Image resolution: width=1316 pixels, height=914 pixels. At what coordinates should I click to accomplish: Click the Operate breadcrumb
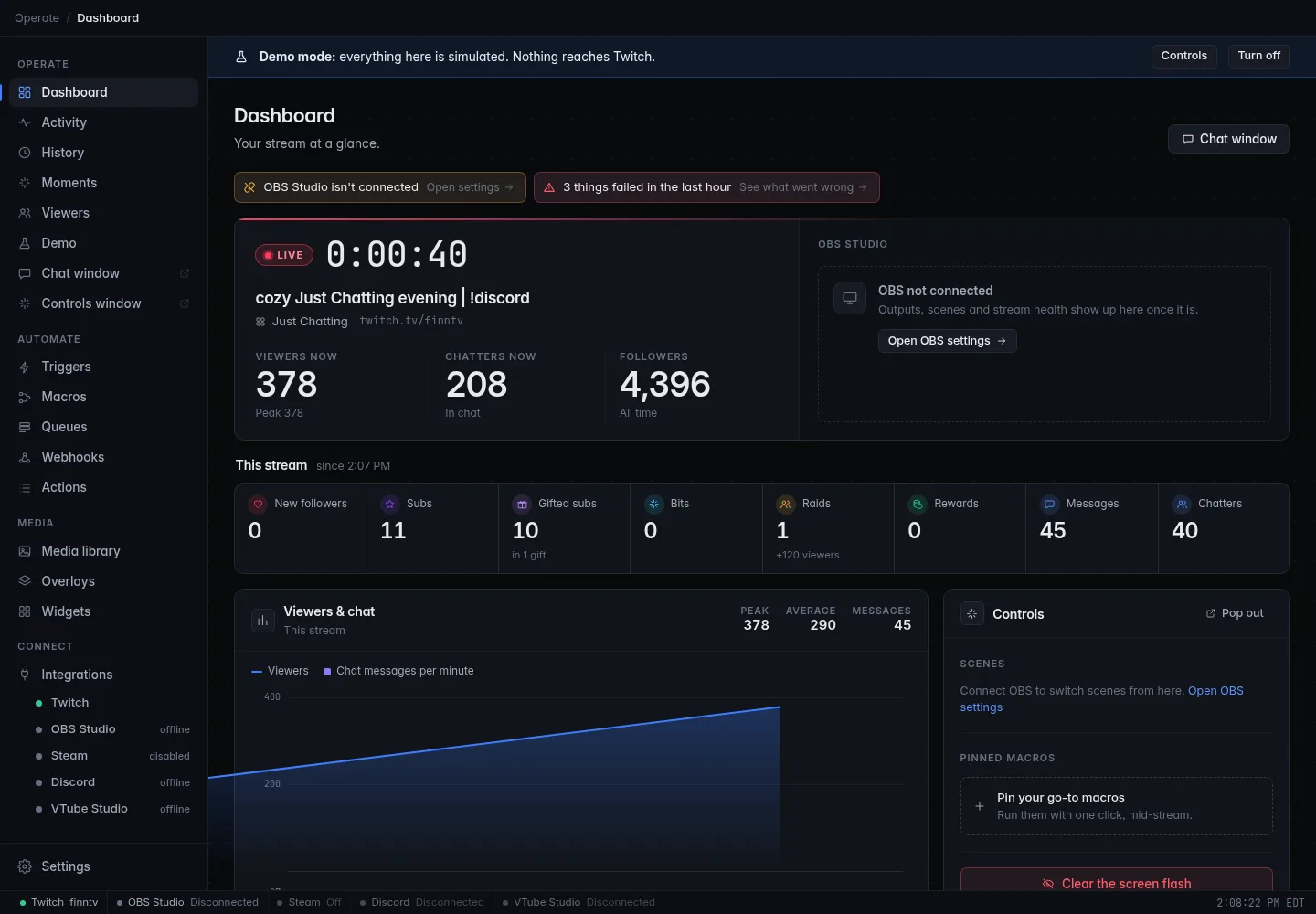pyautogui.click(x=37, y=18)
